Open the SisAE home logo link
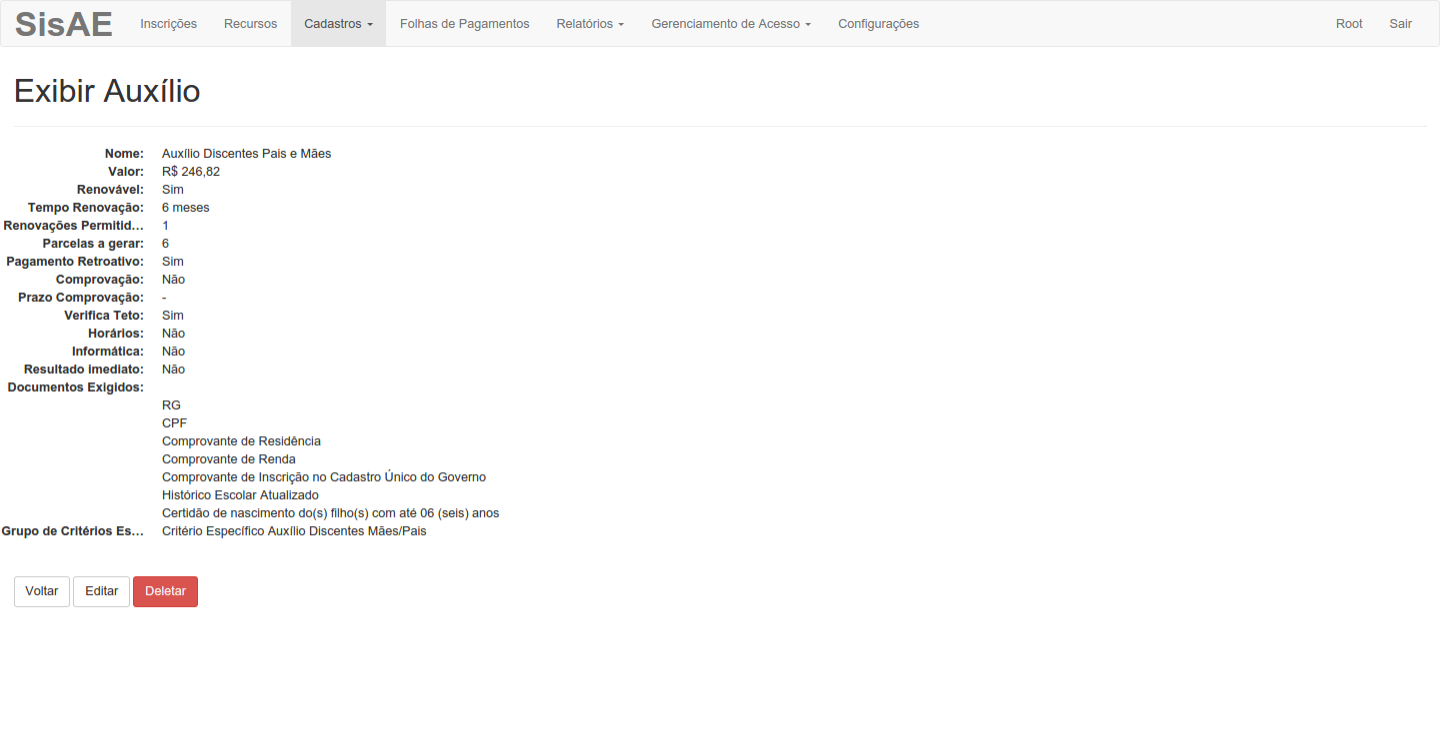Screen dimensions: 1440x742 tap(64, 24)
